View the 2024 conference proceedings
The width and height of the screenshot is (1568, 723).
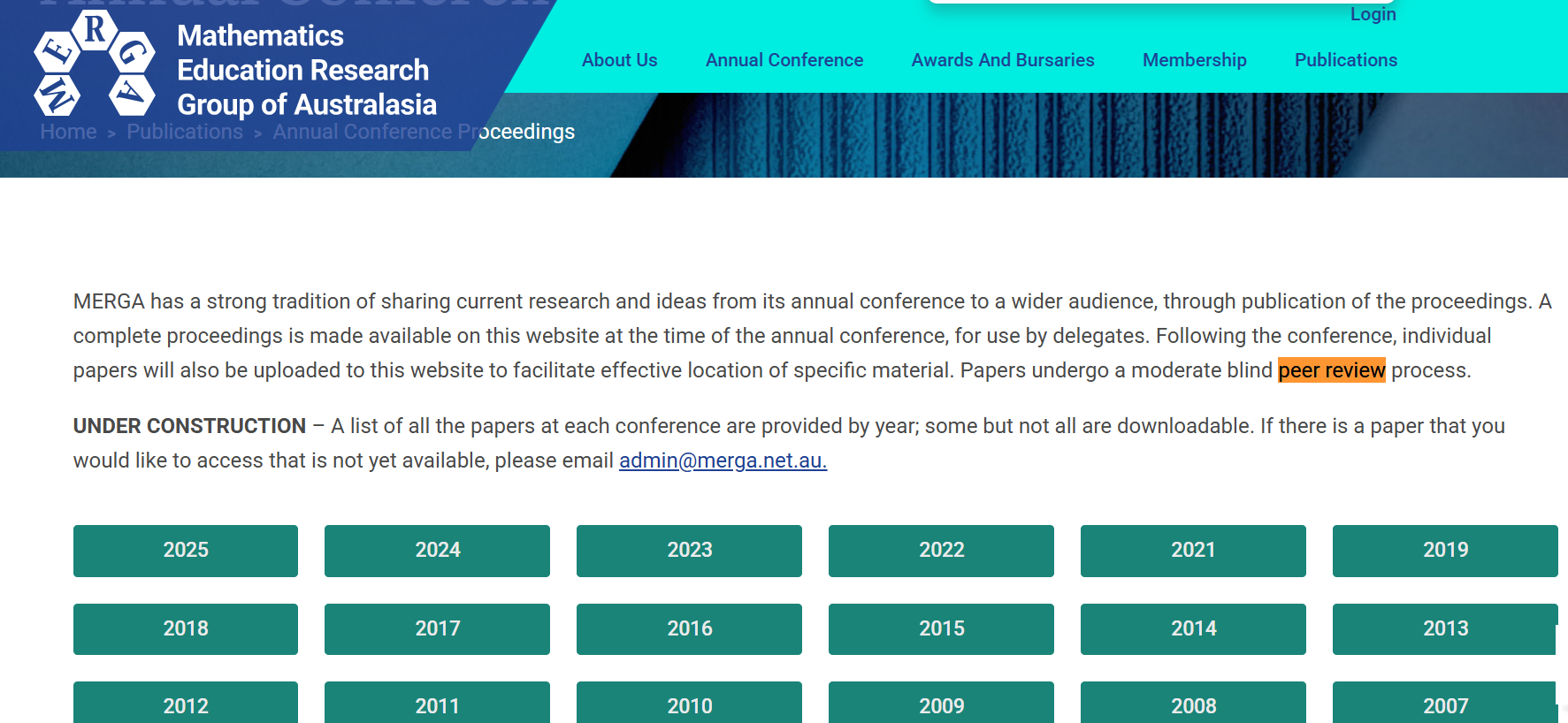click(437, 551)
